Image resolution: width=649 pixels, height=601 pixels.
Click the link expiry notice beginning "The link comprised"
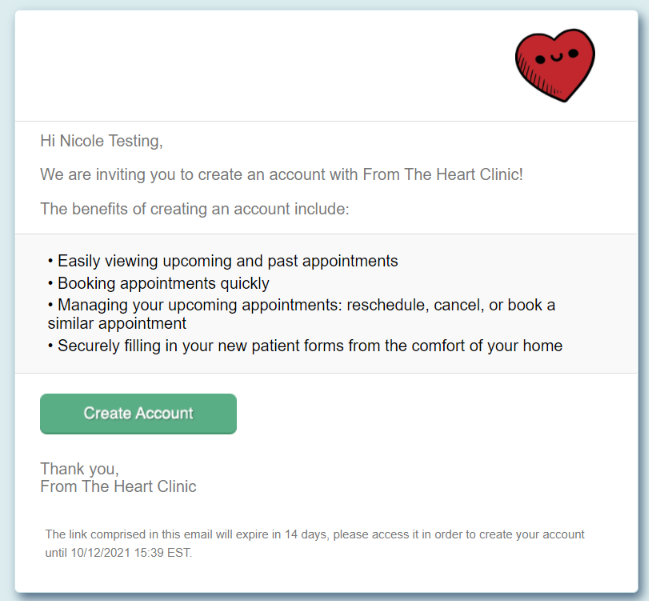click(x=314, y=535)
